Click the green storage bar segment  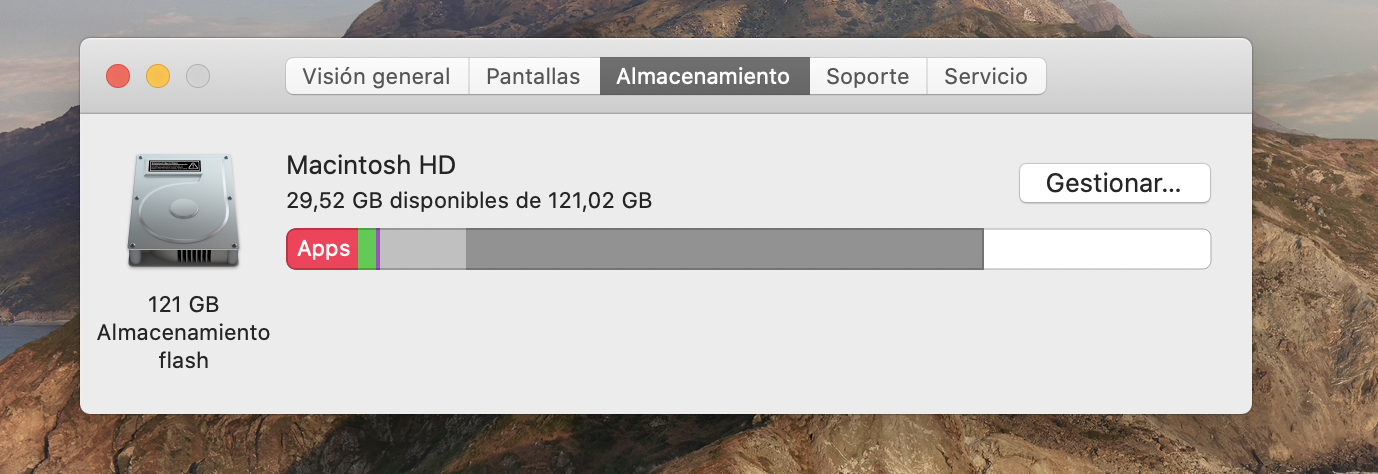[x=366, y=249]
